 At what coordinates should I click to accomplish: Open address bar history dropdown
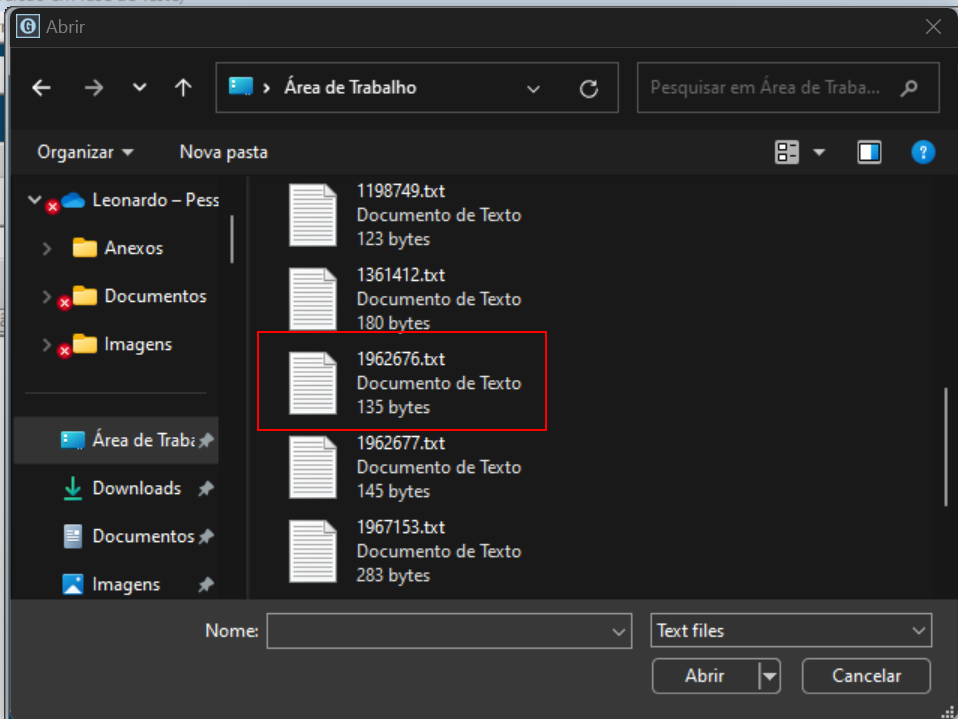point(533,89)
